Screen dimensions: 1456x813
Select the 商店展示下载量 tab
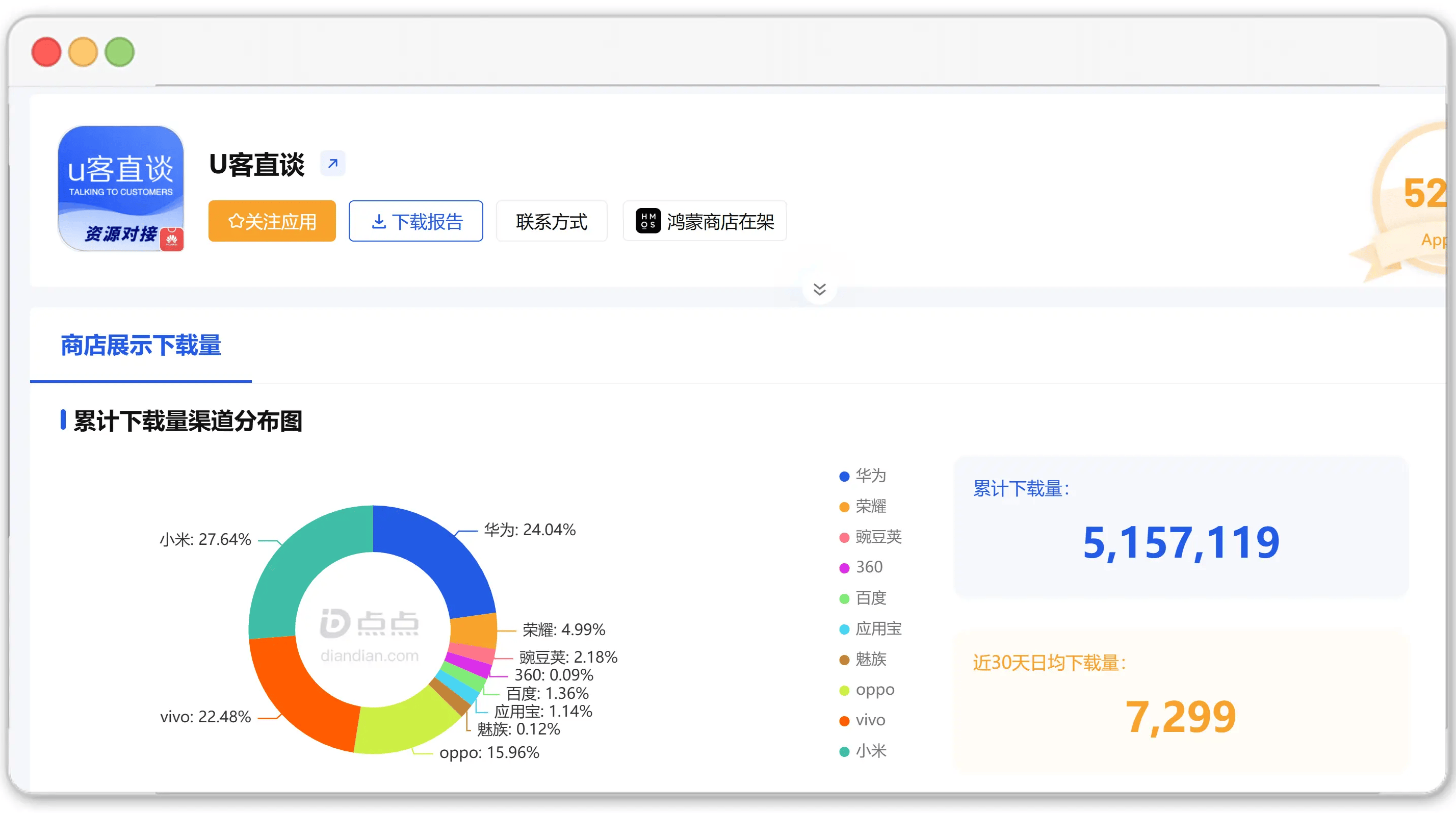click(141, 345)
